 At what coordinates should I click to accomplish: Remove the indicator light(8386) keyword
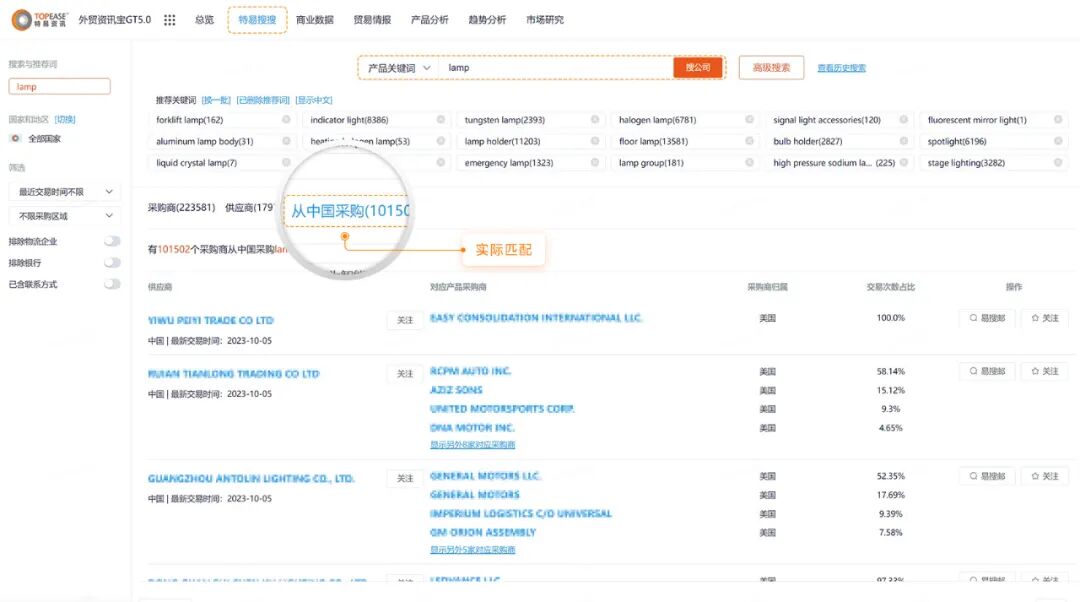tap(440, 120)
